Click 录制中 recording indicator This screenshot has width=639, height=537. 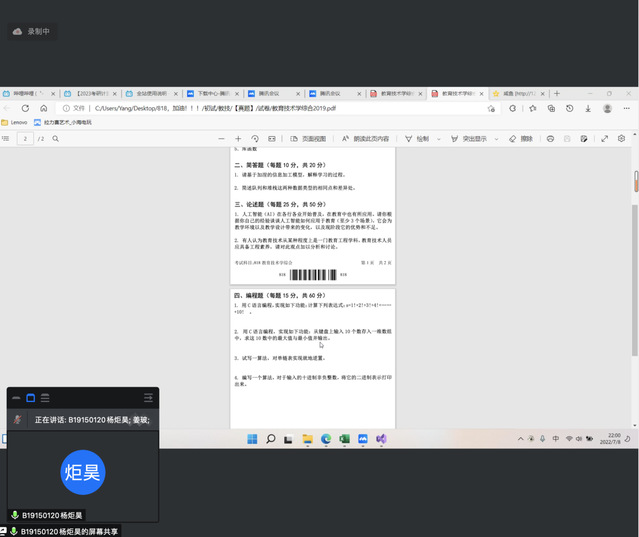pos(31,32)
